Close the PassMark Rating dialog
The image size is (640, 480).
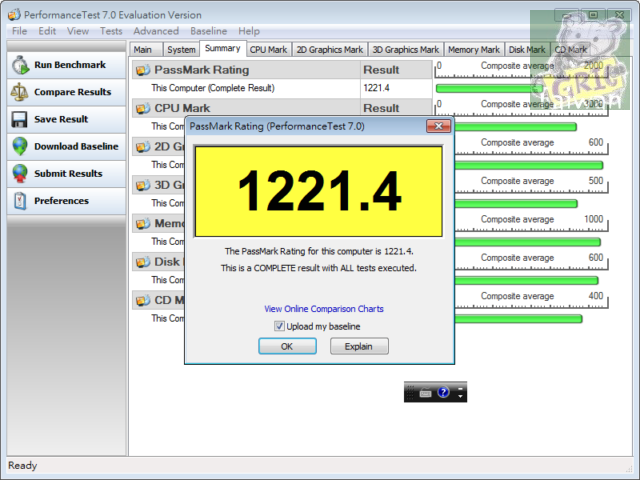438,126
